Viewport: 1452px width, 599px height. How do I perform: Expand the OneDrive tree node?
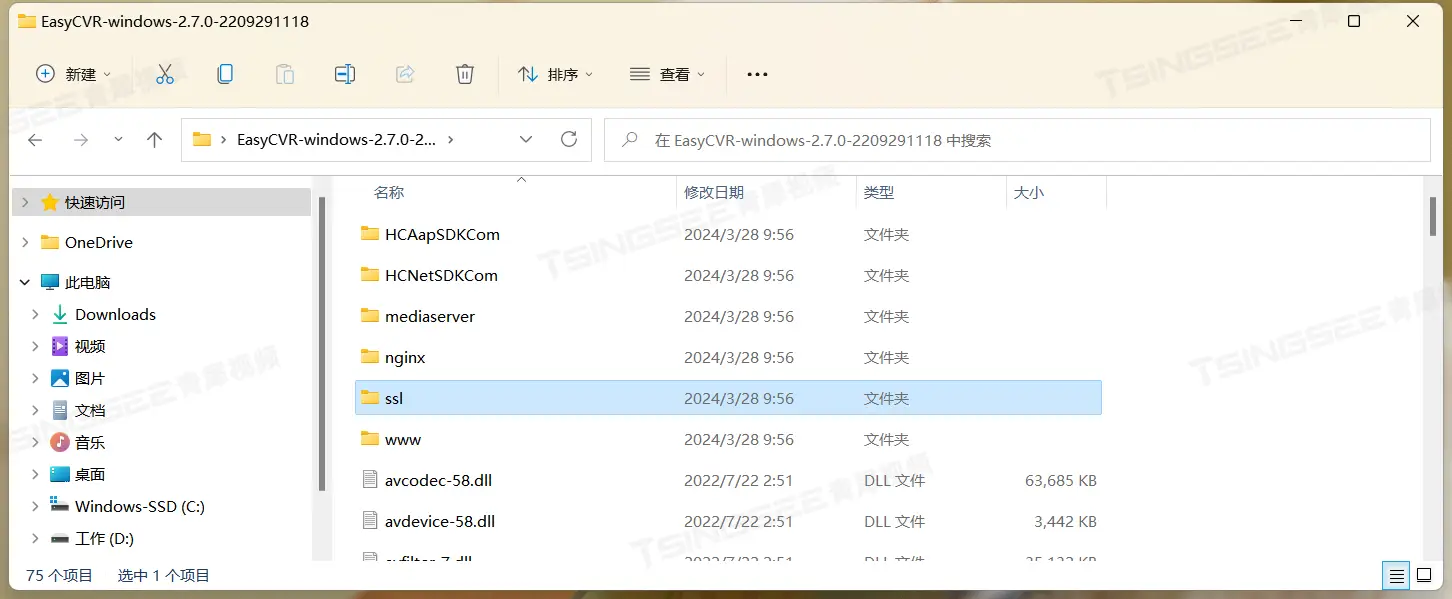[x=25, y=242]
